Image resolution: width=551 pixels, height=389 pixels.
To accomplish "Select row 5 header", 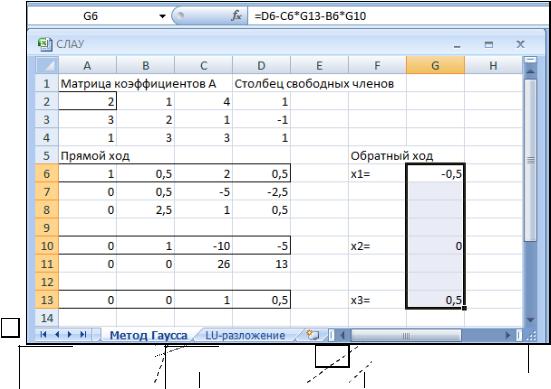I will [x=47, y=156].
